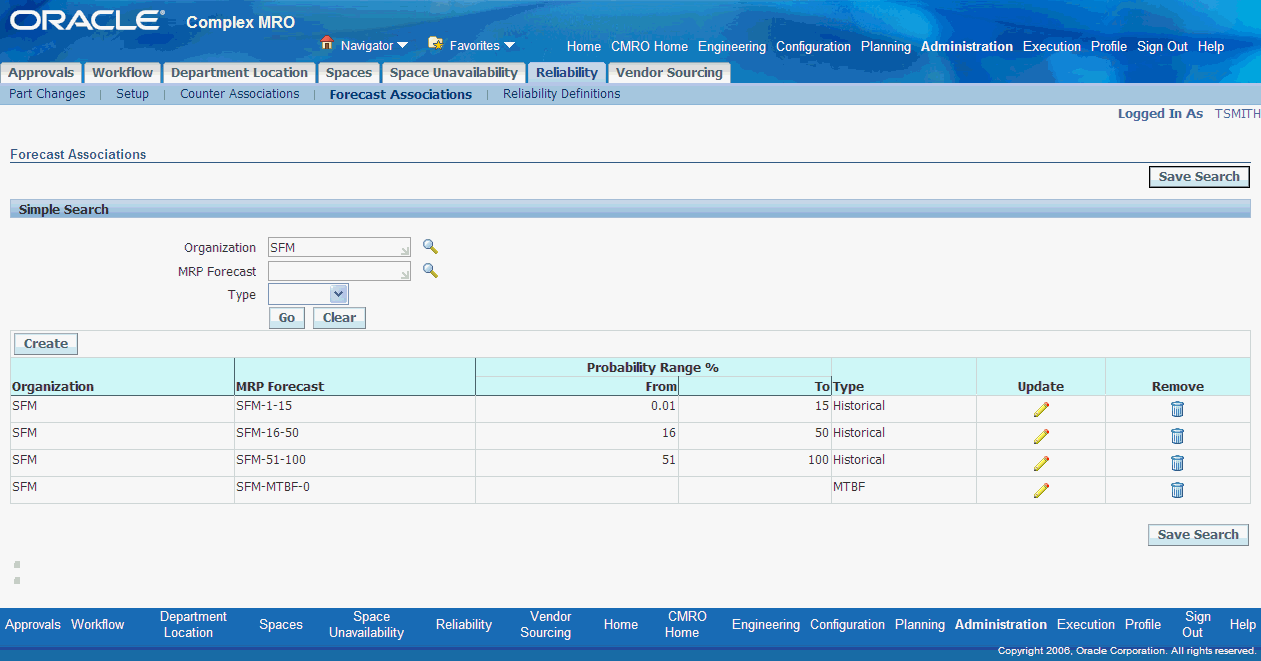The height and width of the screenshot is (661, 1261).
Task: Click the Clear button
Action: [x=339, y=318]
